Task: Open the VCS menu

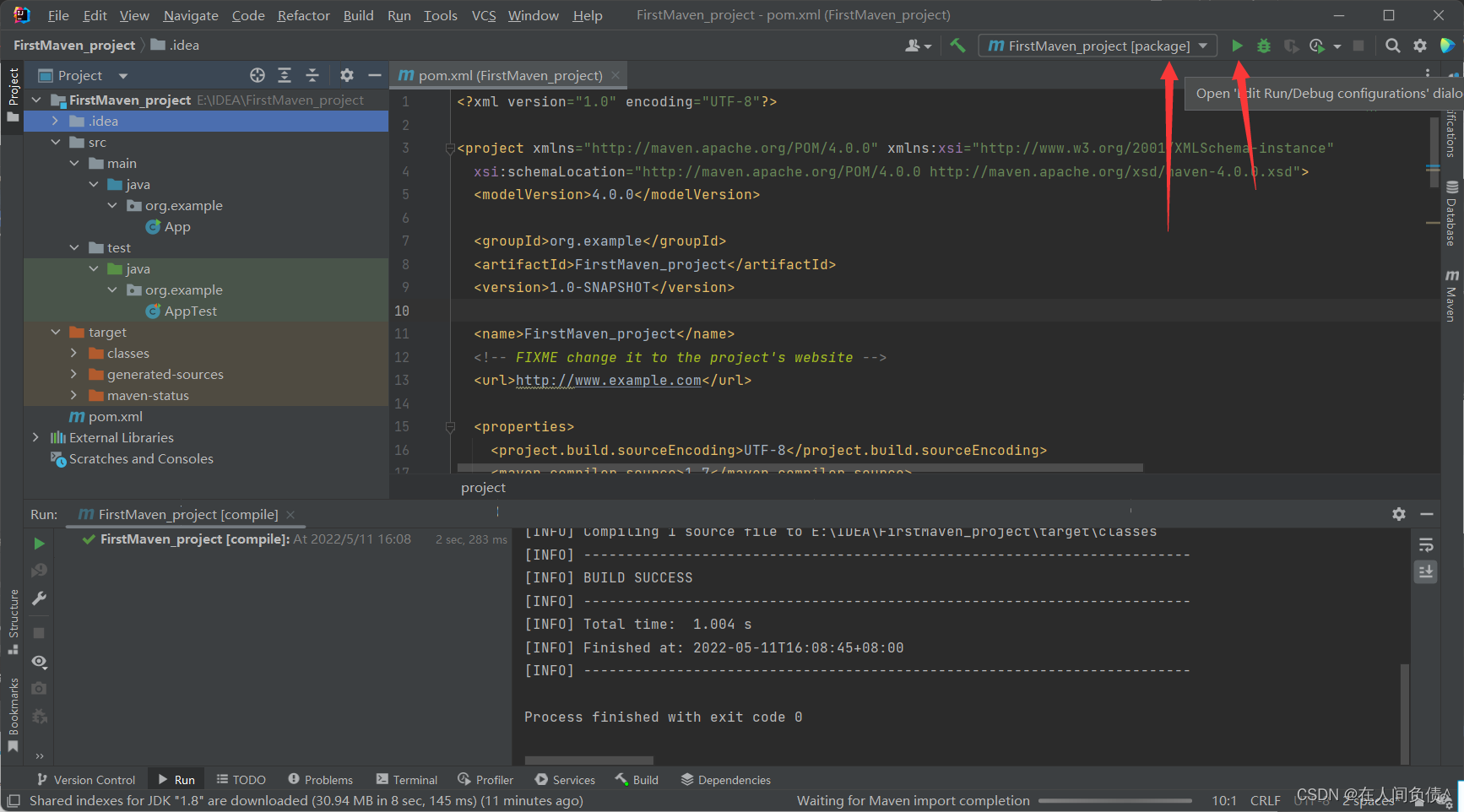Action: pyautogui.click(x=484, y=15)
